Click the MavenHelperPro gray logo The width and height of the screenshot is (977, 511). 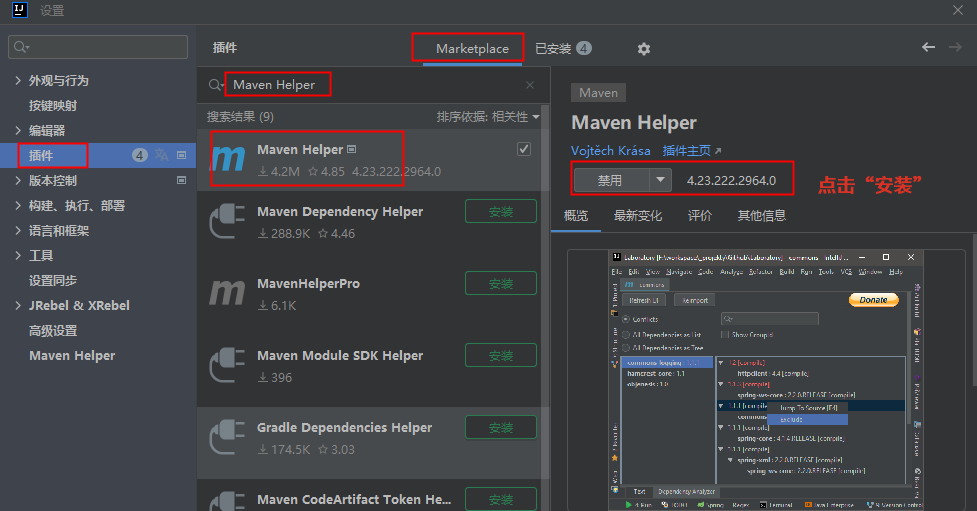coord(227,292)
